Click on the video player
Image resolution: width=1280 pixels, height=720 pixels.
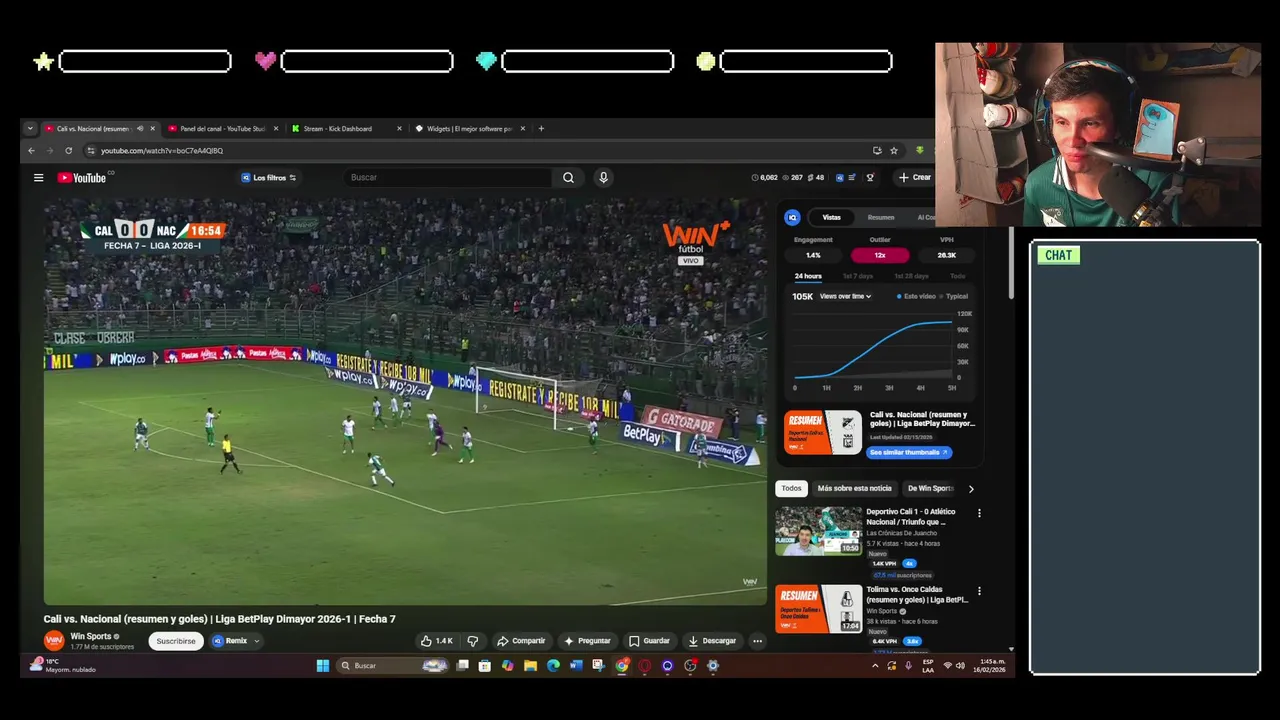(405, 401)
